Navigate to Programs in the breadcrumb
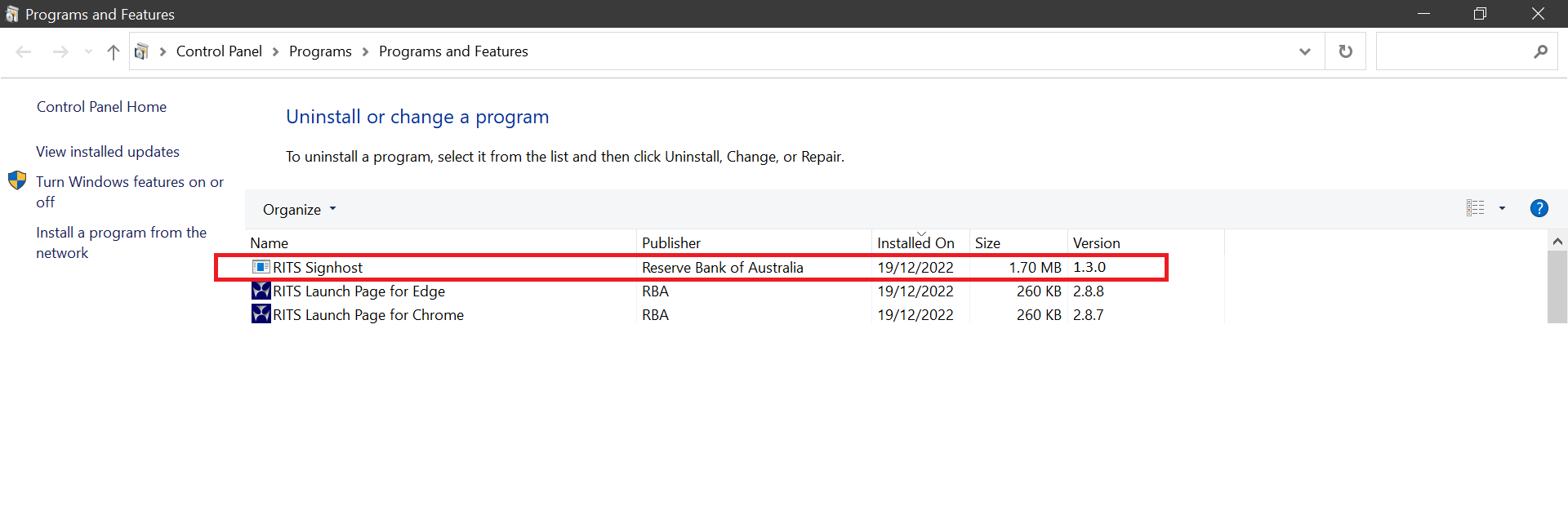Image resolution: width=1568 pixels, height=529 pixels. point(320,51)
